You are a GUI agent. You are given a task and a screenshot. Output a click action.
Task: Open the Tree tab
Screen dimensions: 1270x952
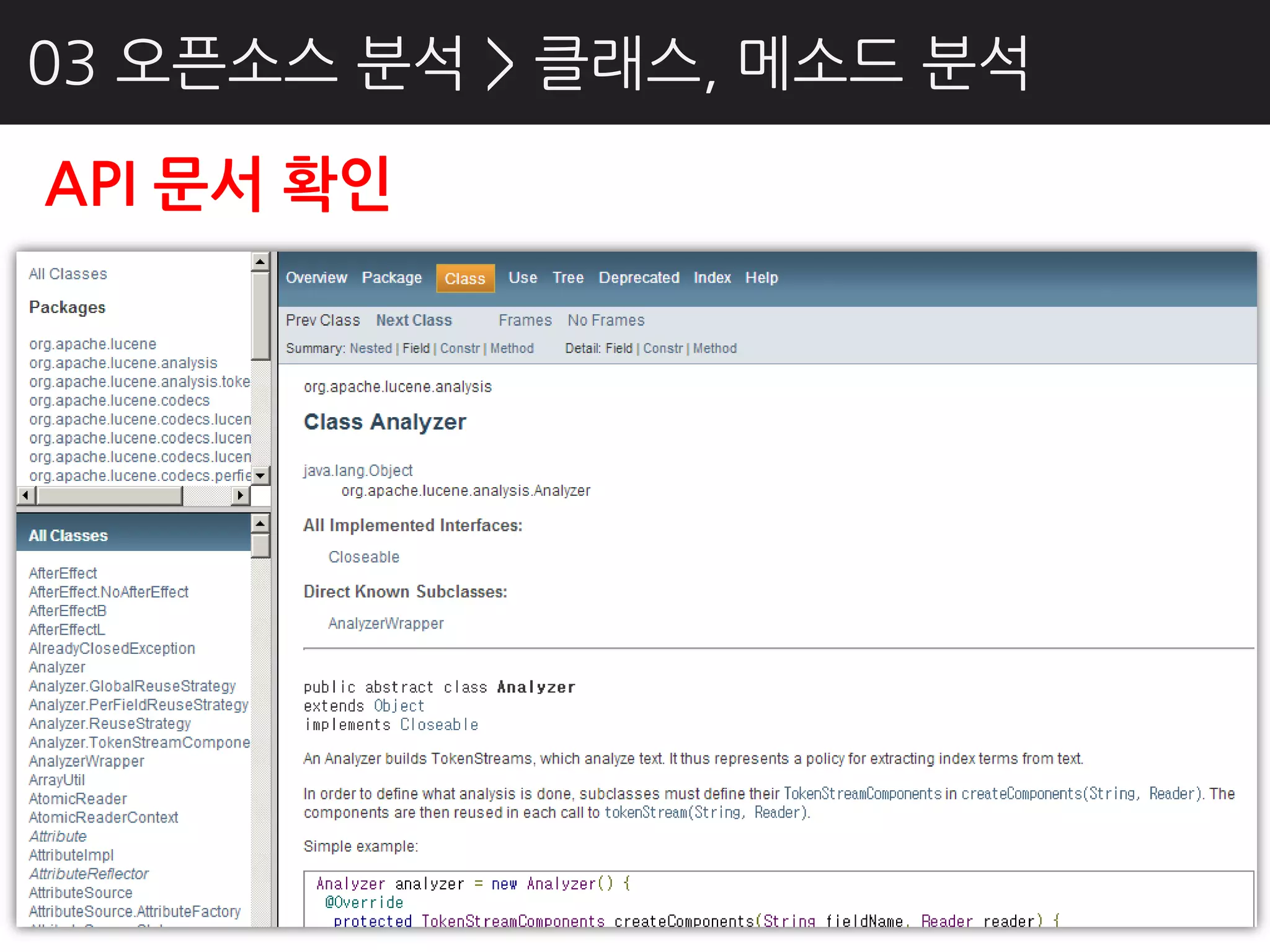tap(568, 278)
